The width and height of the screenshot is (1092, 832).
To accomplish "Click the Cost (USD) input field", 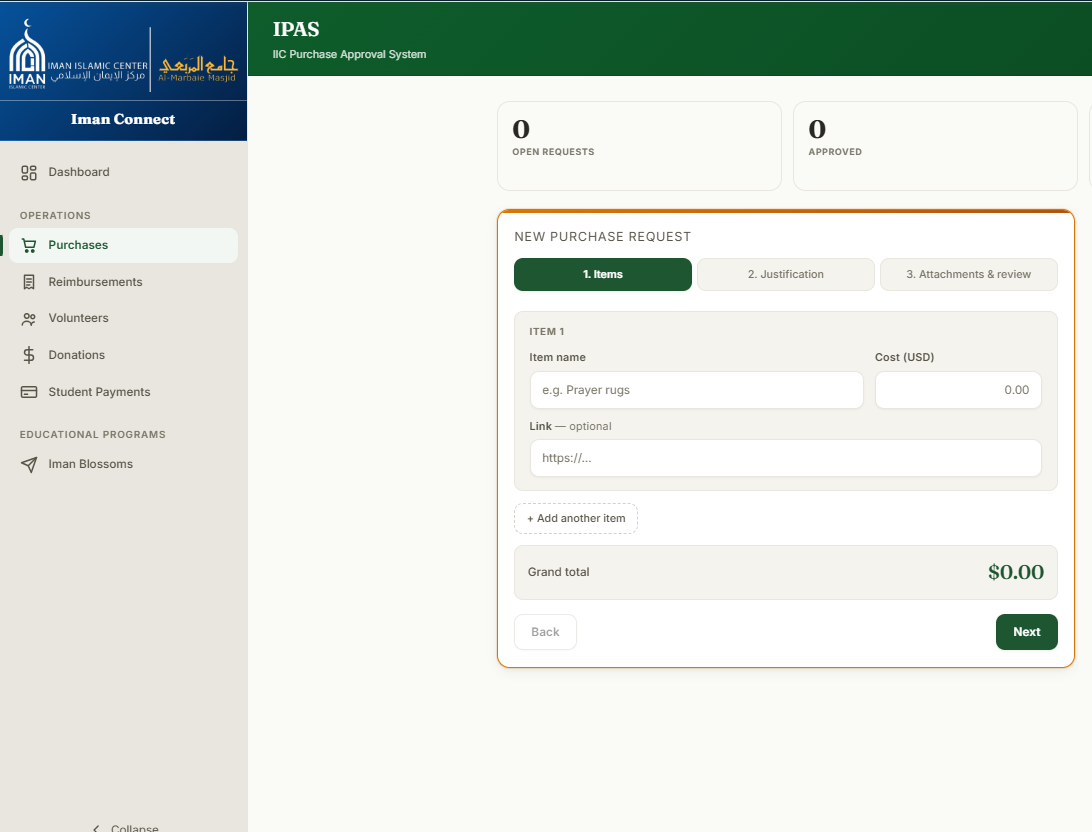I will [958, 390].
